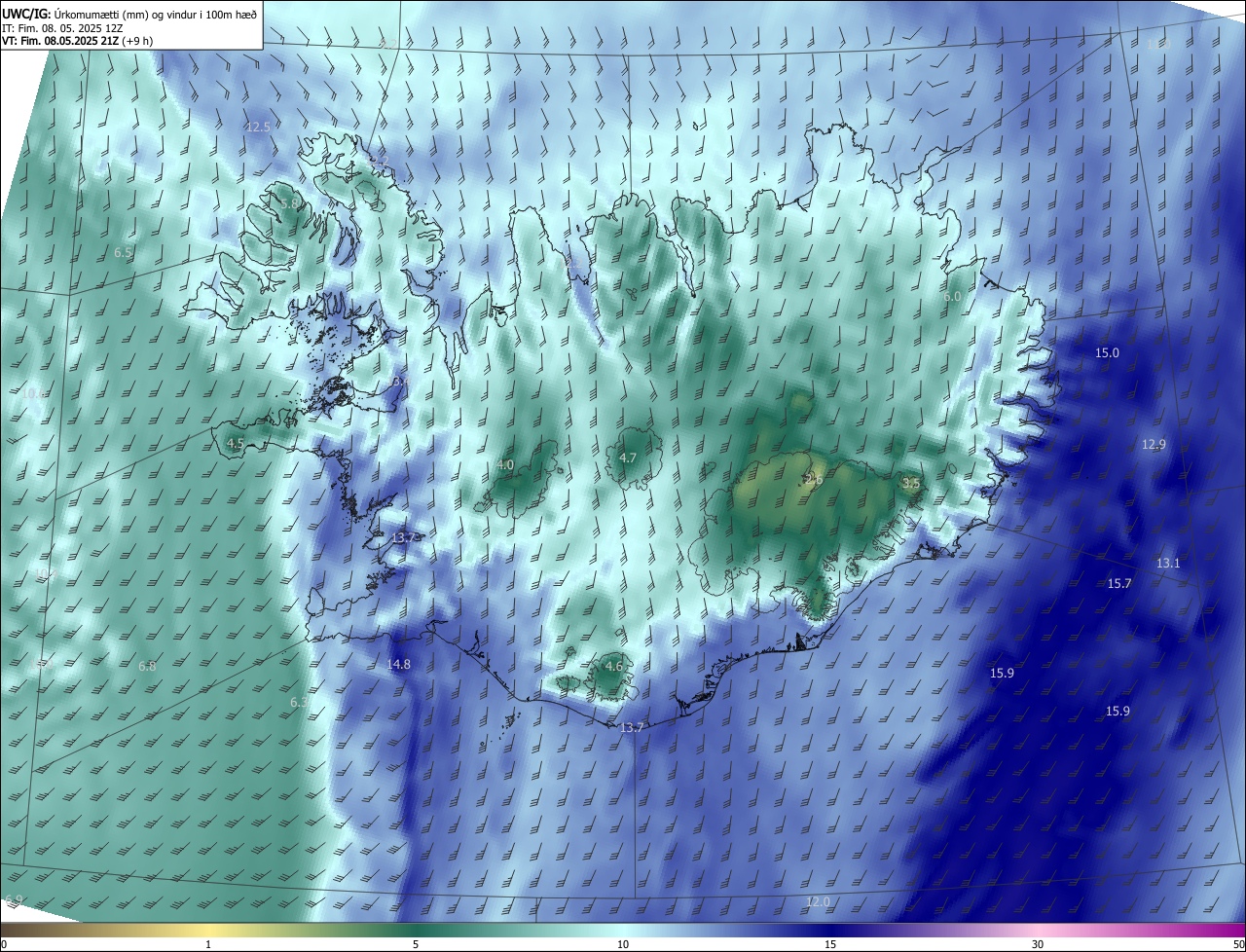This screenshot has width=1246, height=952.
Task: Click the 12.5 value label on the map
Action: (x=258, y=128)
